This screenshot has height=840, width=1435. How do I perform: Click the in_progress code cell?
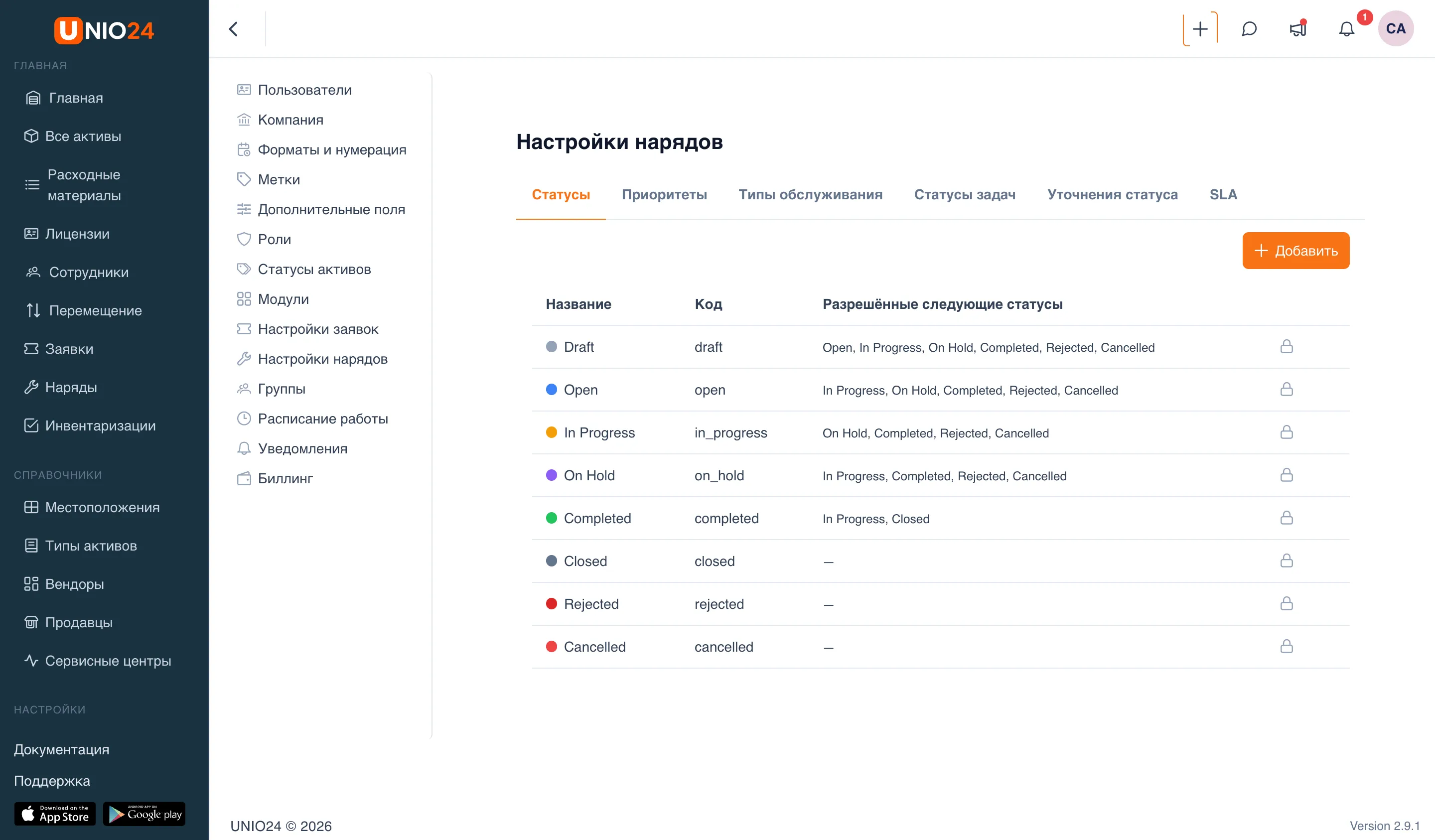(x=730, y=433)
